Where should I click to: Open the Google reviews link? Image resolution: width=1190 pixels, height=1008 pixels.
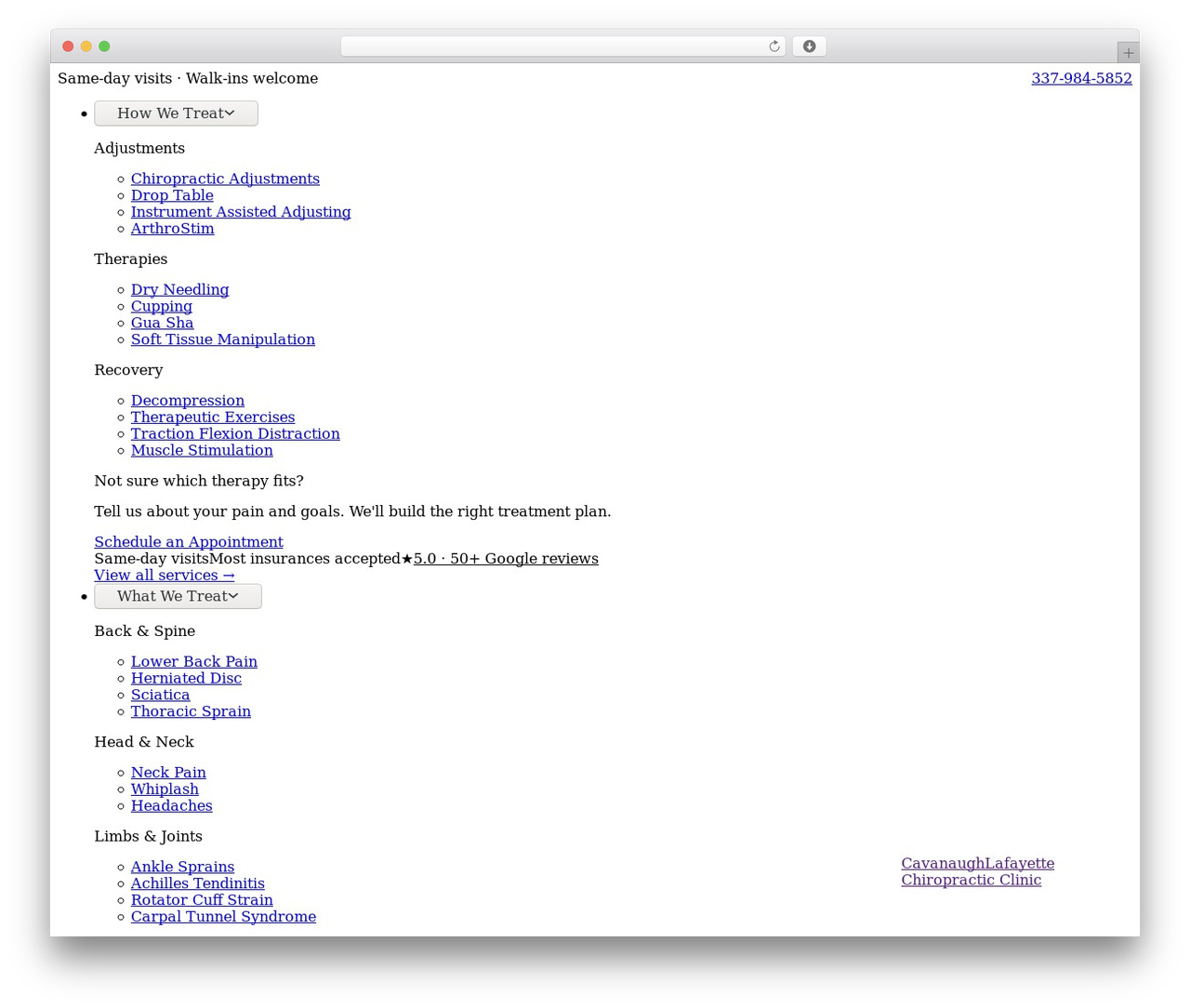click(x=506, y=559)
